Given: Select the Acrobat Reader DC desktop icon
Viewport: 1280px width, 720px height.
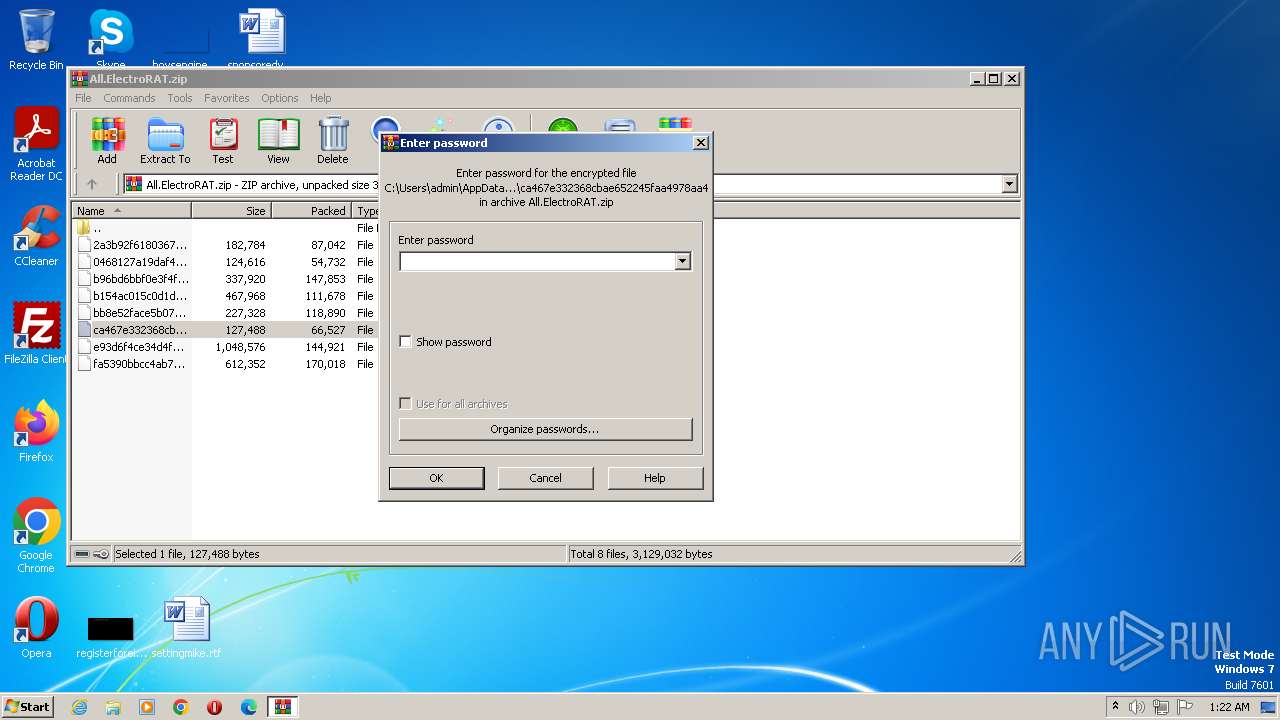Looking at the screenshot, I should pyautogui.click(x=36, y=145).
